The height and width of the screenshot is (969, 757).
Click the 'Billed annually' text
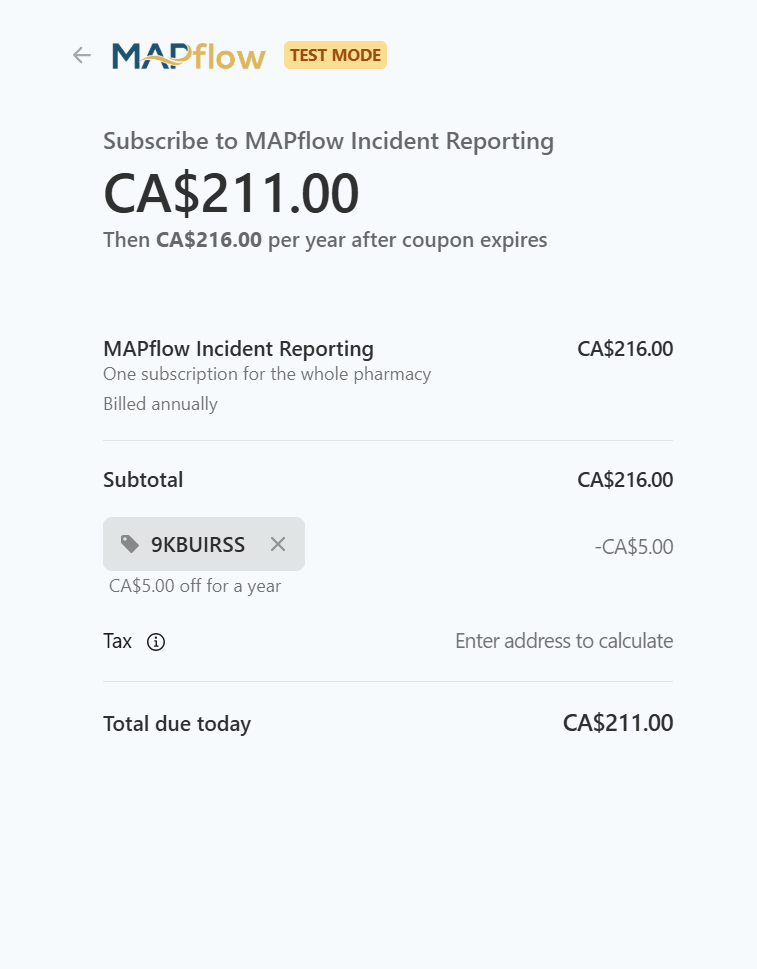160,404
